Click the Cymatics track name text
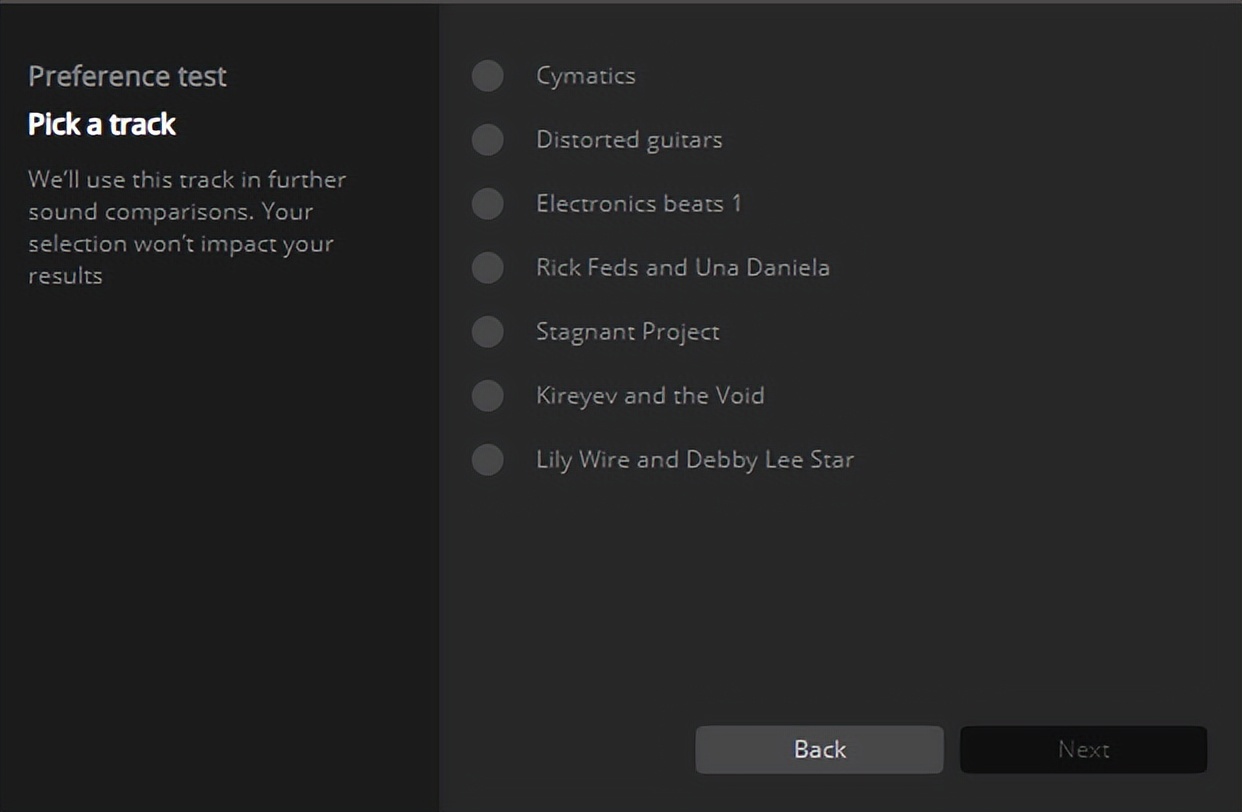This screenshot has width=1242, height=812. (x=585, y=76)
